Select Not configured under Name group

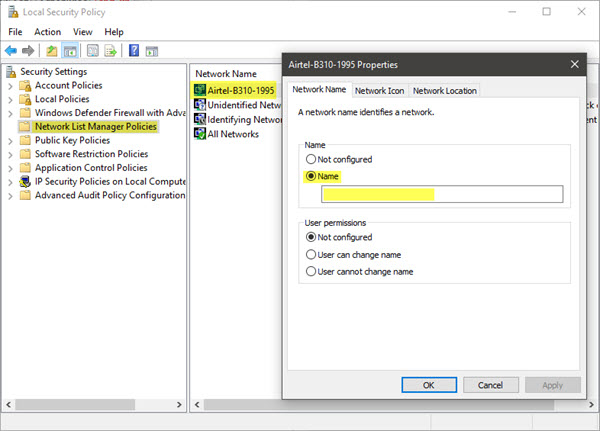(311, 159)
